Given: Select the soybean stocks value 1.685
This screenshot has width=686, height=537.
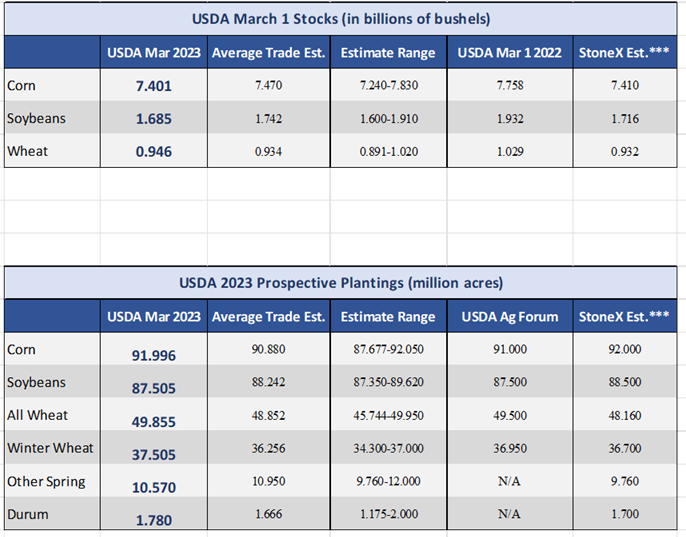Looking at the screenshot, I should click(153, 119).
